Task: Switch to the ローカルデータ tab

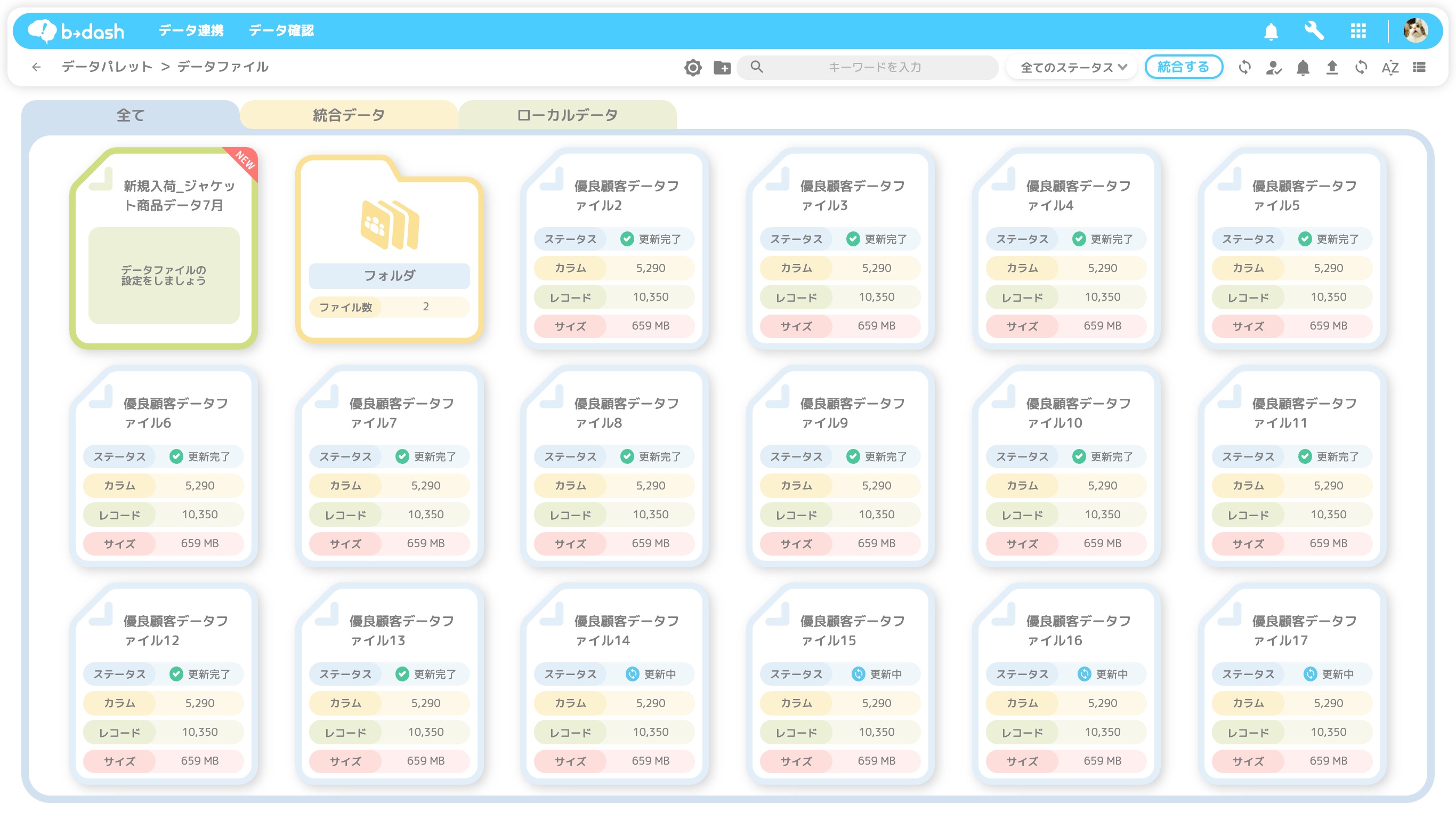Action: (x=567, y=115)
